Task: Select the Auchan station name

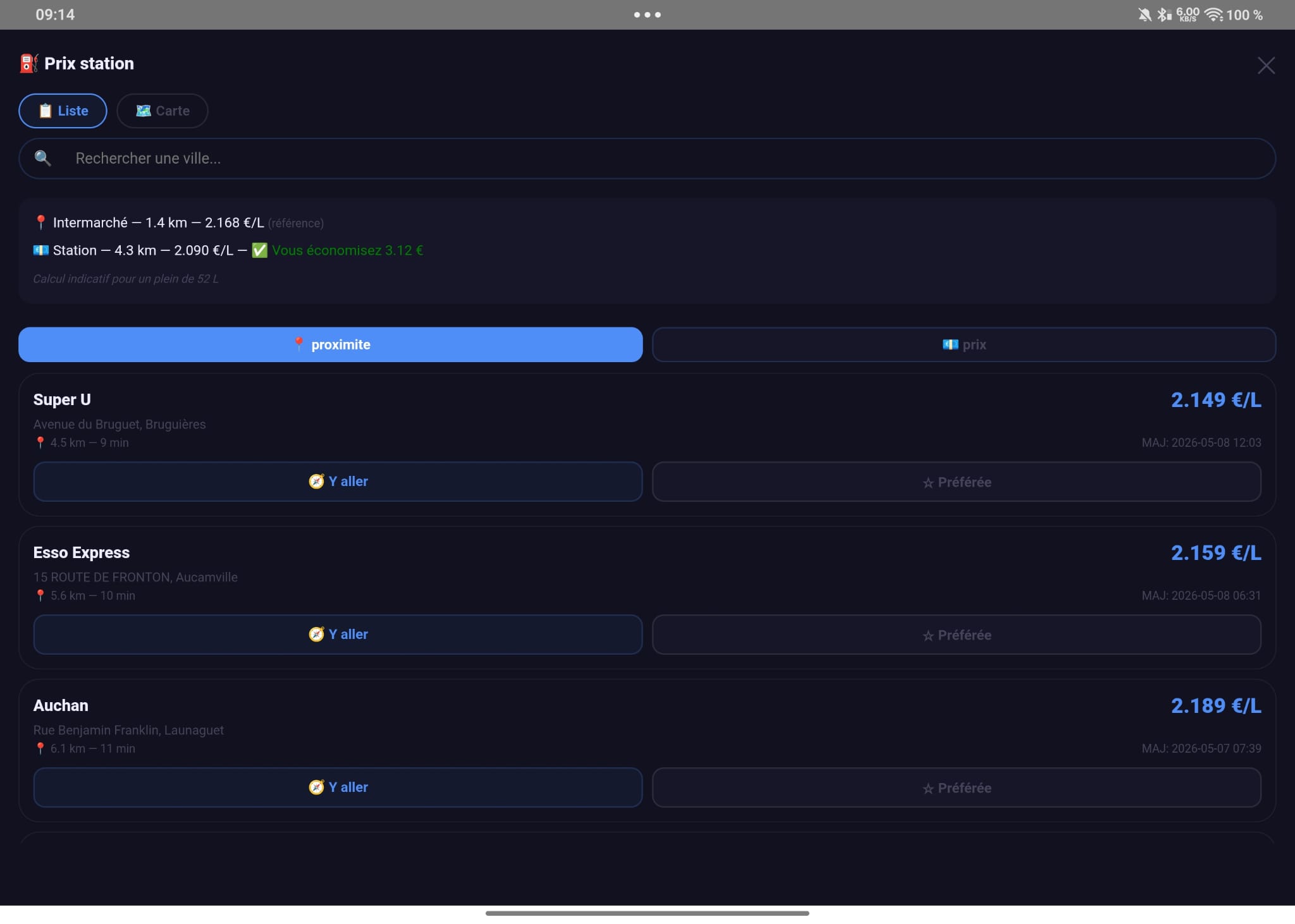Action: click(x=61, y=705)
